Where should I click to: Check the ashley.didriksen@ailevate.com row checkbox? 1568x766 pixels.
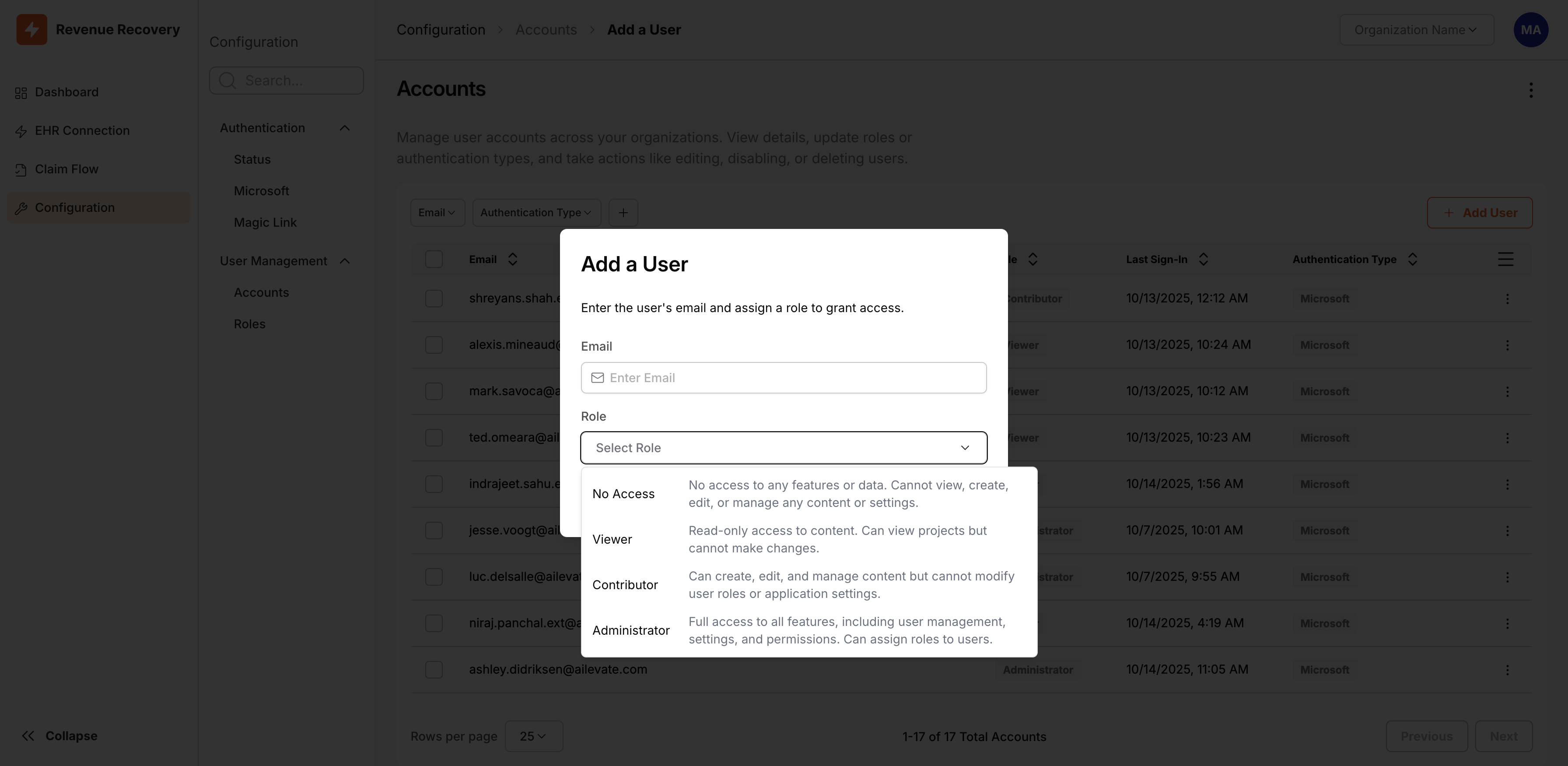pyautogui.click(x=434, y=670)
